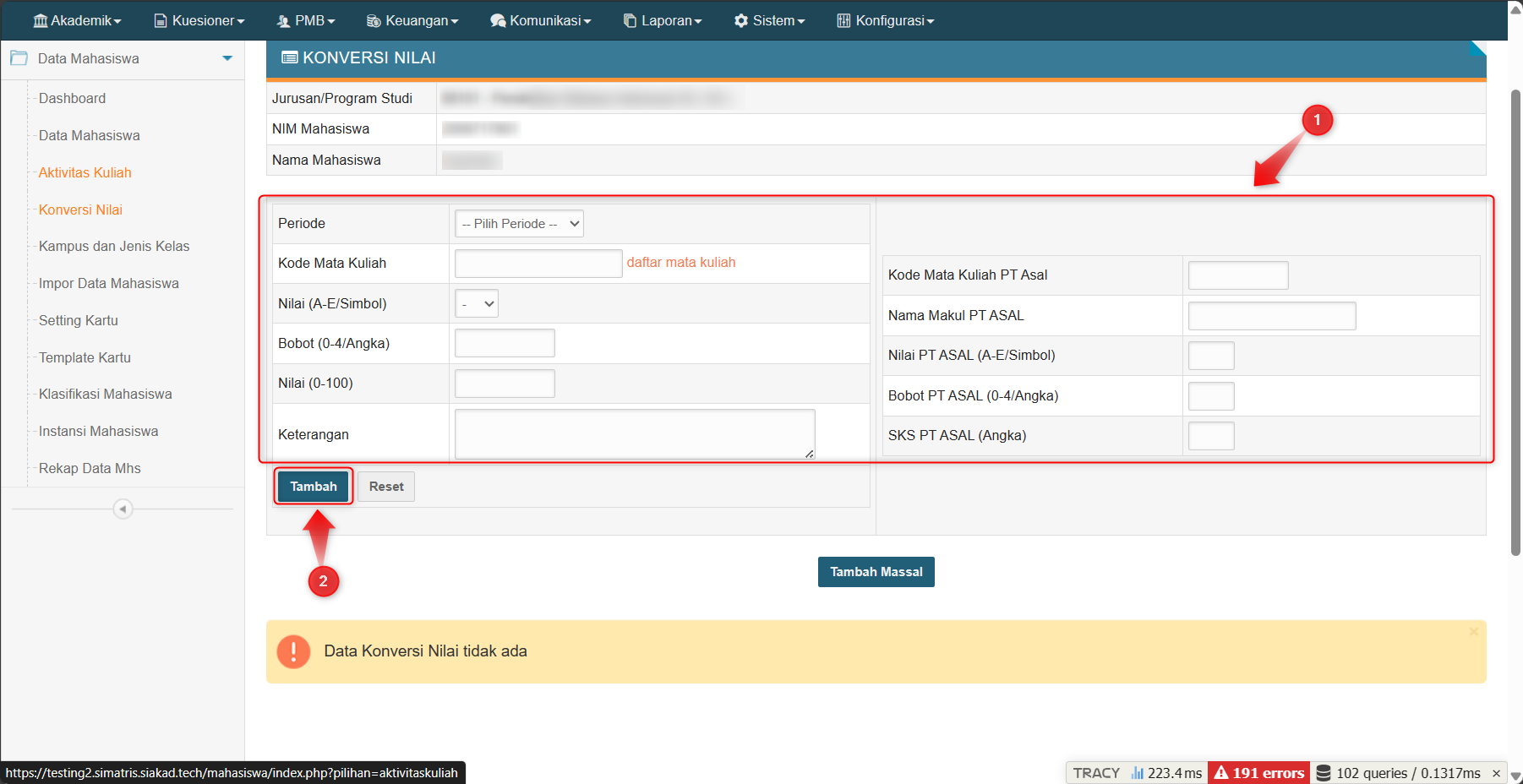Open the Pilih Periode dropdown
Image resolution: width=1523 pixels, height=784 pixels.
[x=519, y=224]
